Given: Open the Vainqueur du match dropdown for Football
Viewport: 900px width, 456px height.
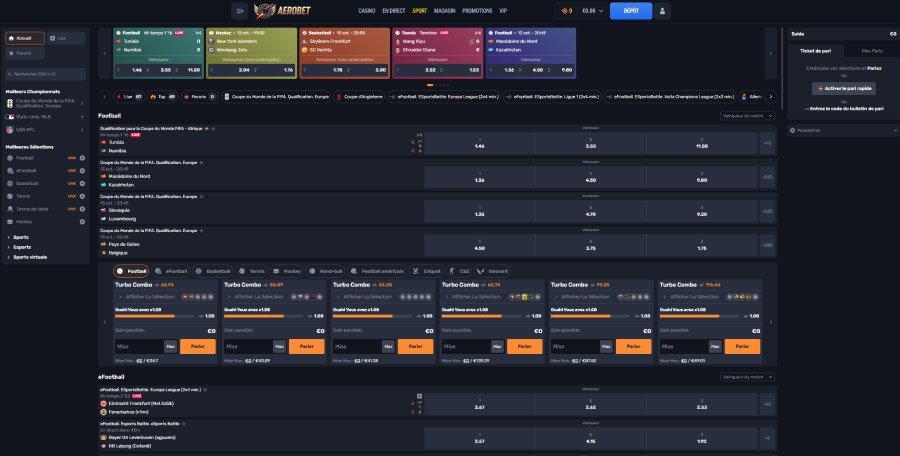Looking at the screenshot, I should [743, 116].
